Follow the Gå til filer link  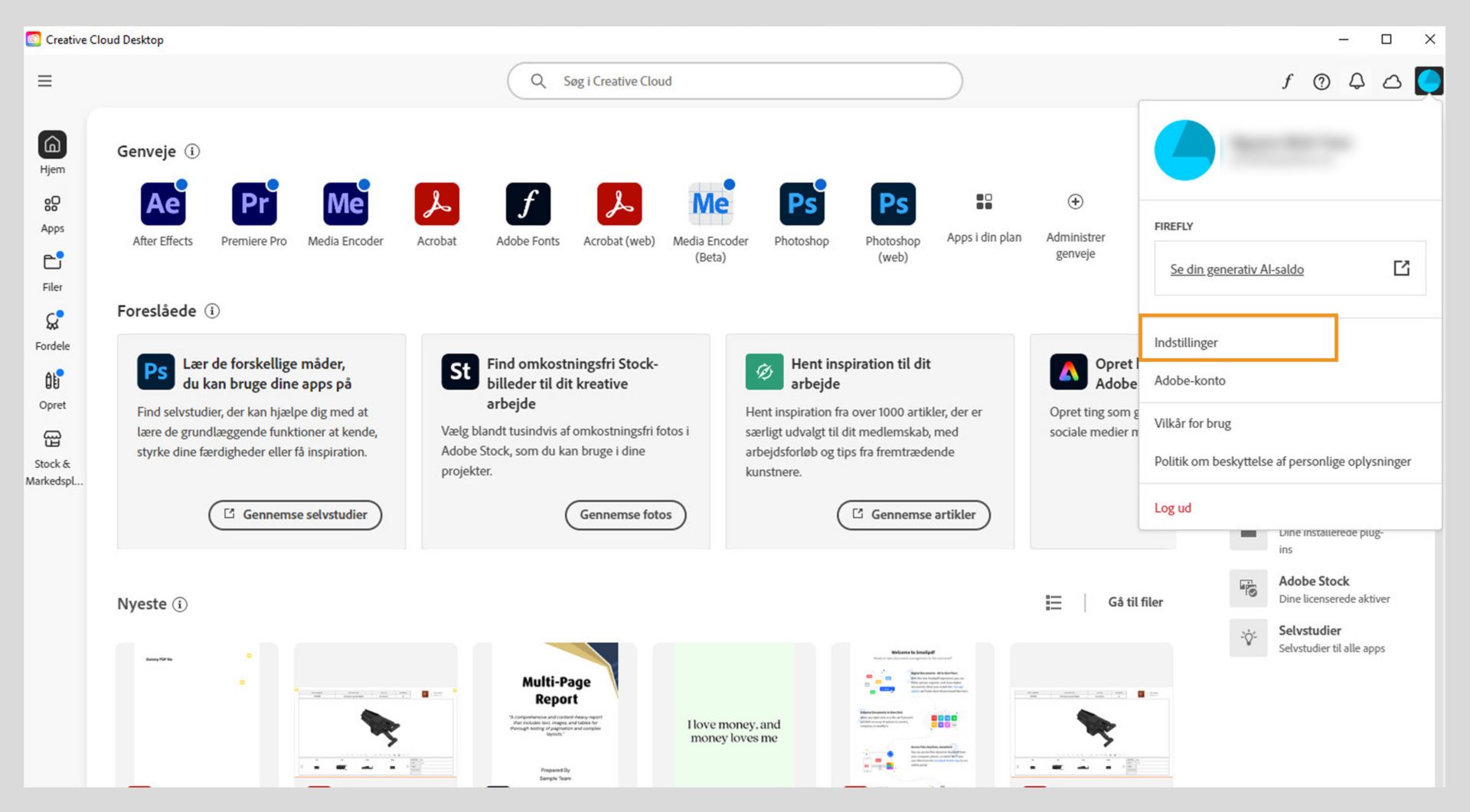[1135, 602]
